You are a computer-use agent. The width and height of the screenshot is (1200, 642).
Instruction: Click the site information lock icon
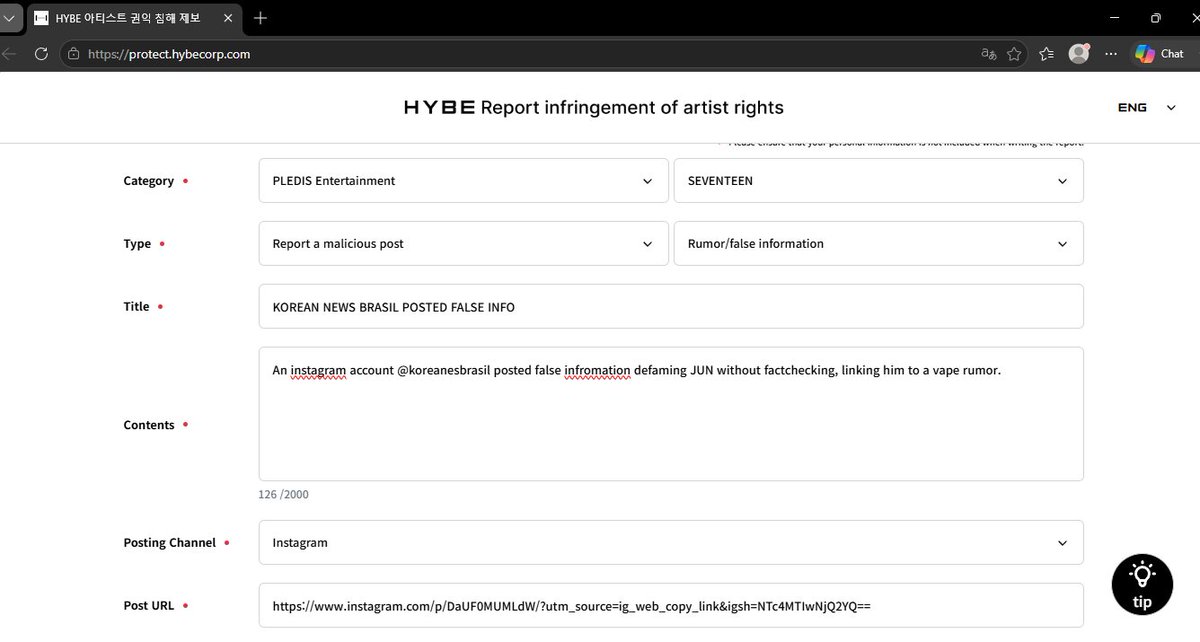click(x=73, y=54)
